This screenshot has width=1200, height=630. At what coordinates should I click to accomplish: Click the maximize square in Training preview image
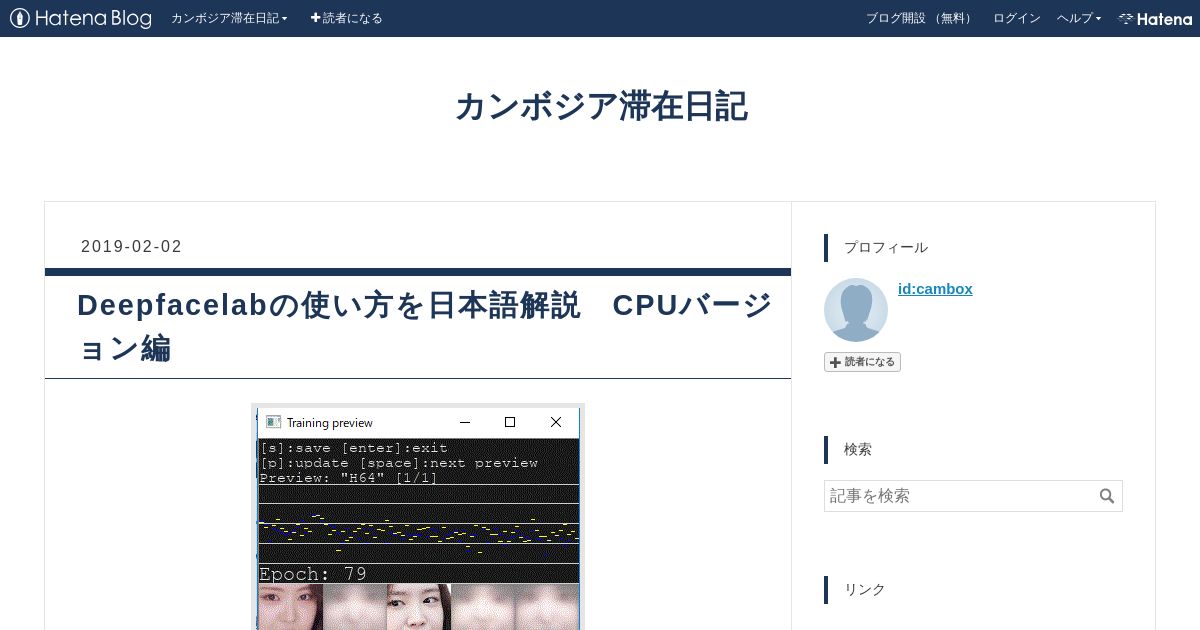pos(510,422)
